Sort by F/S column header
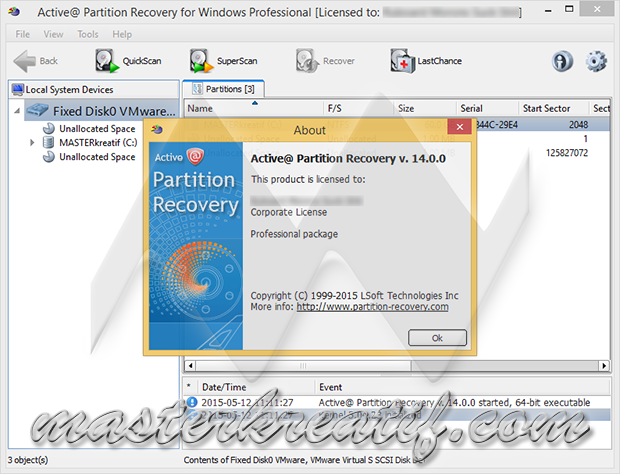Viewport: 620px width, 474px height. [359, 108]
